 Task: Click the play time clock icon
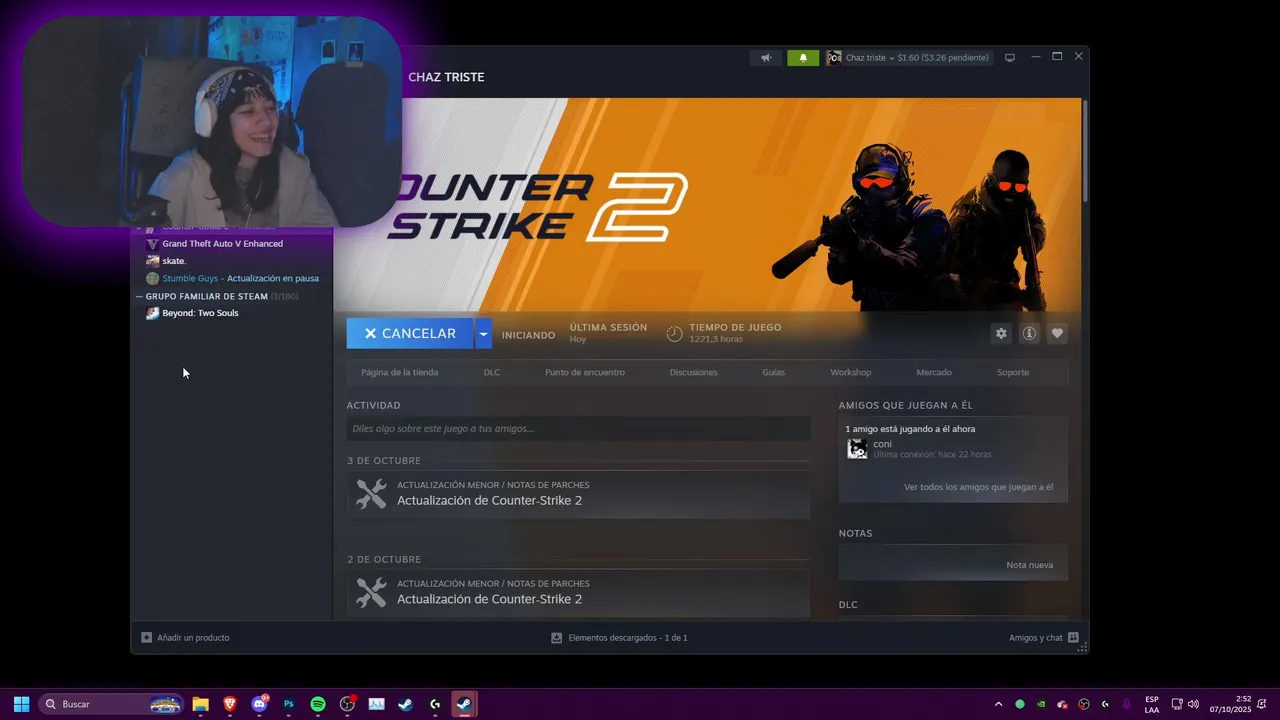675,334
